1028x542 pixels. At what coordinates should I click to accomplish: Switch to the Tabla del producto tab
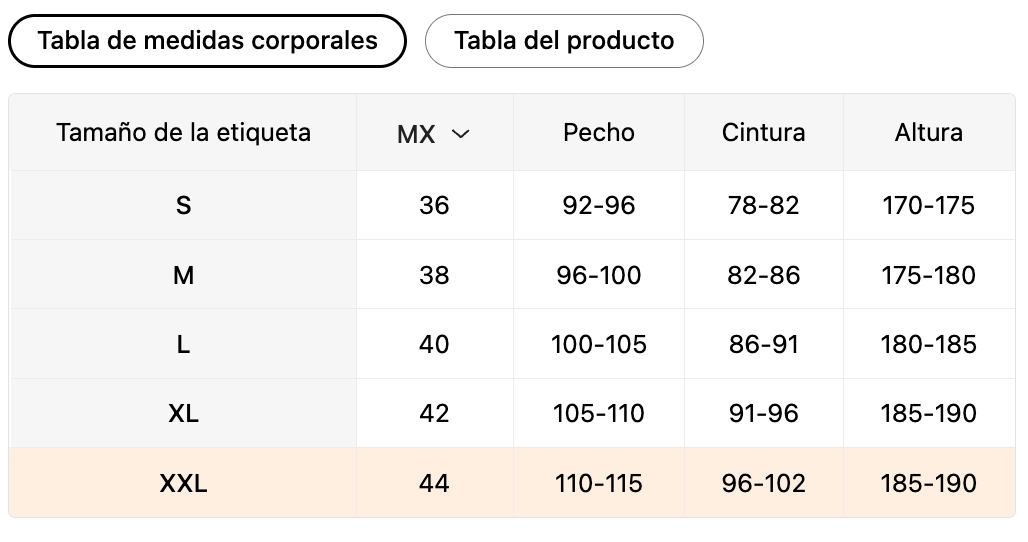[564, 41]
